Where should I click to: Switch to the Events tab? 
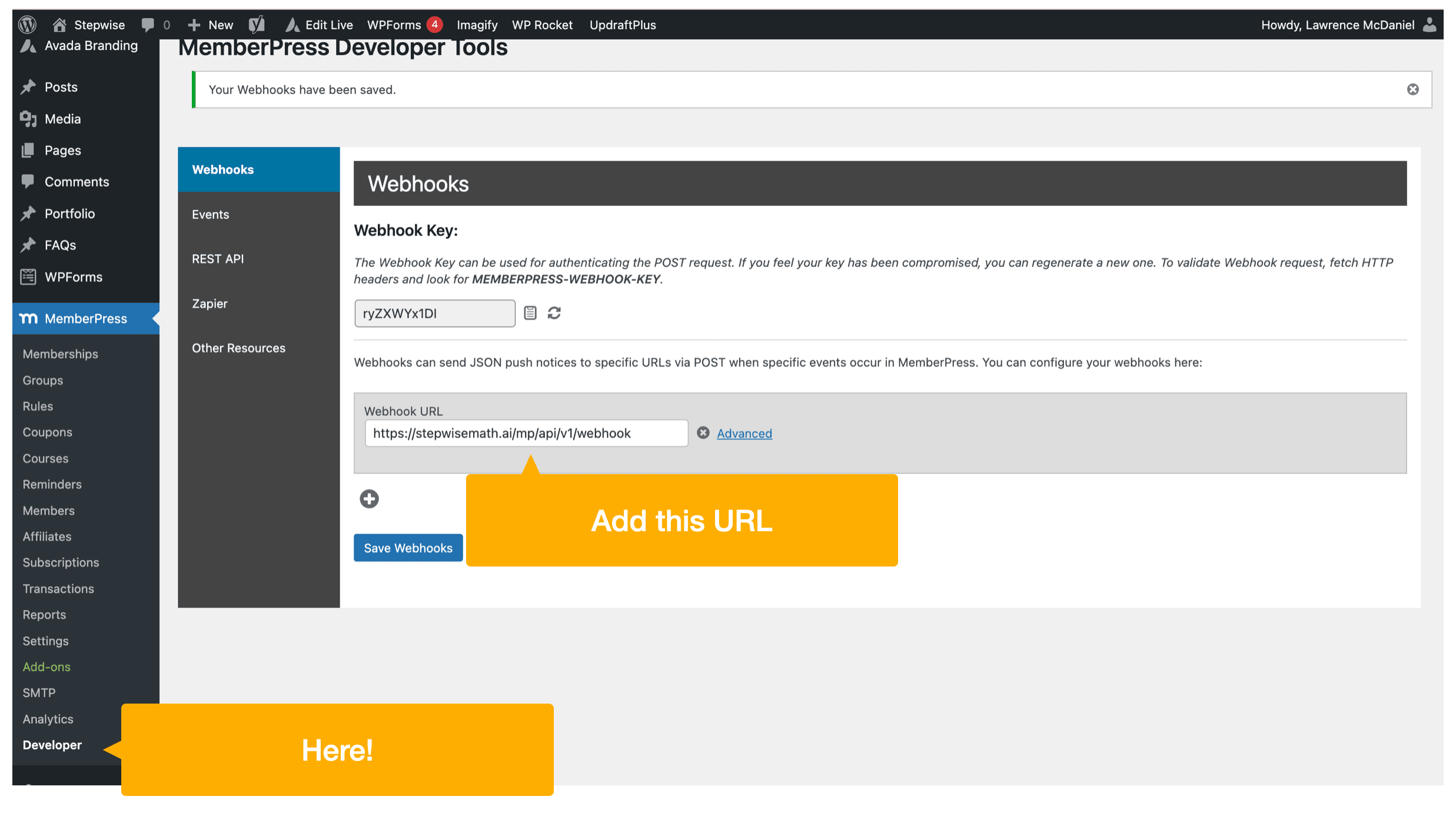(210, 214)
